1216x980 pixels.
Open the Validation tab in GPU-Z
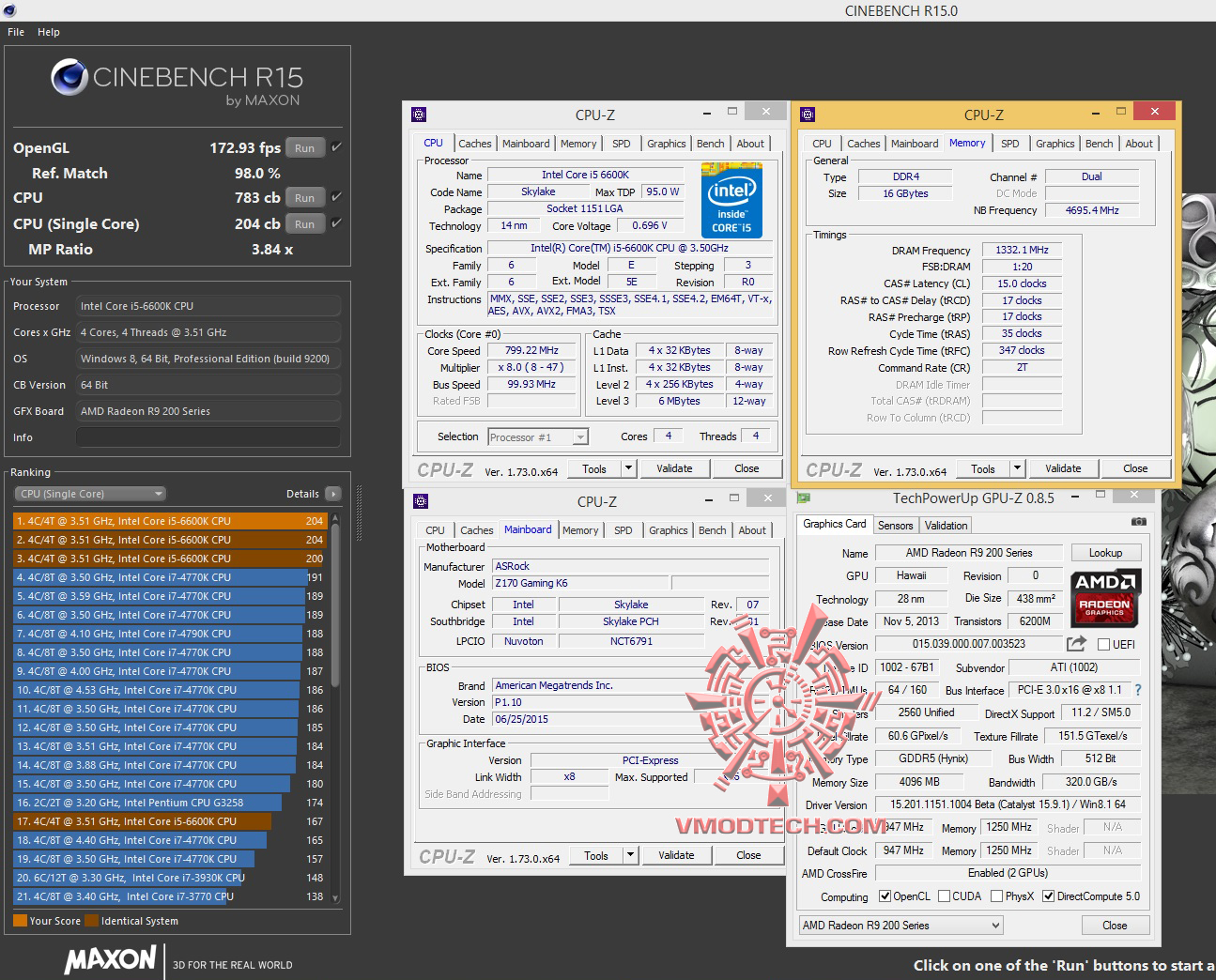click(x=946, y=526)
